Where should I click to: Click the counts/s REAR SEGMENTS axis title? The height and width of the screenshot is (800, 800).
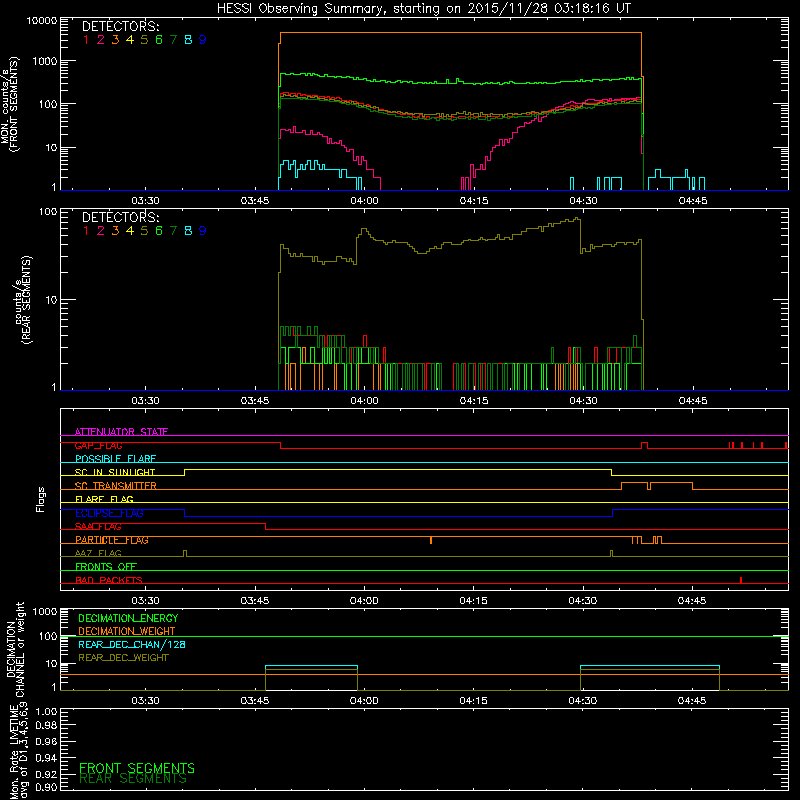point(23,300)
